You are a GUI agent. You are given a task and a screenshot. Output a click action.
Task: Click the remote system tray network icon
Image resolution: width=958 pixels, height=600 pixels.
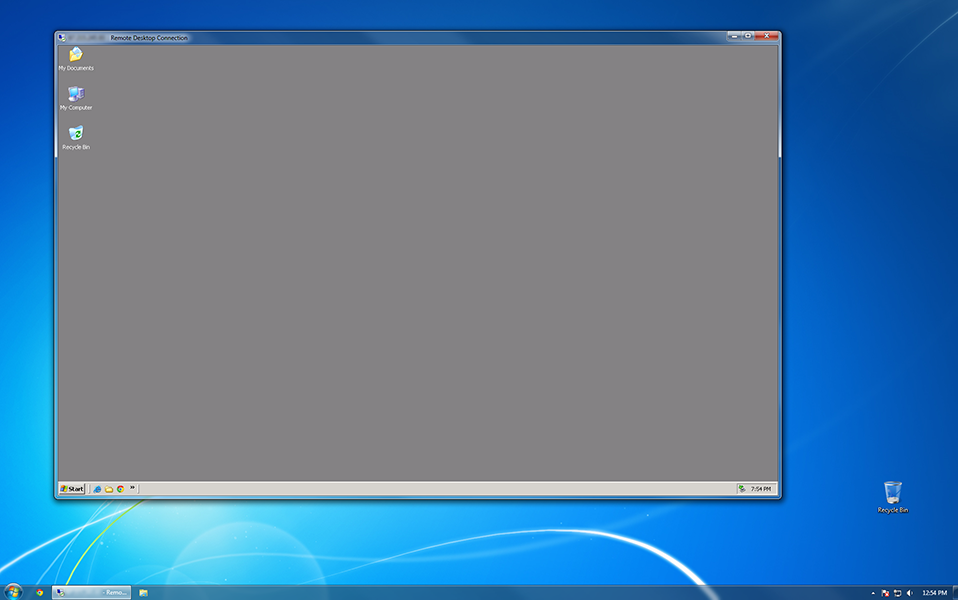(742, 489)
